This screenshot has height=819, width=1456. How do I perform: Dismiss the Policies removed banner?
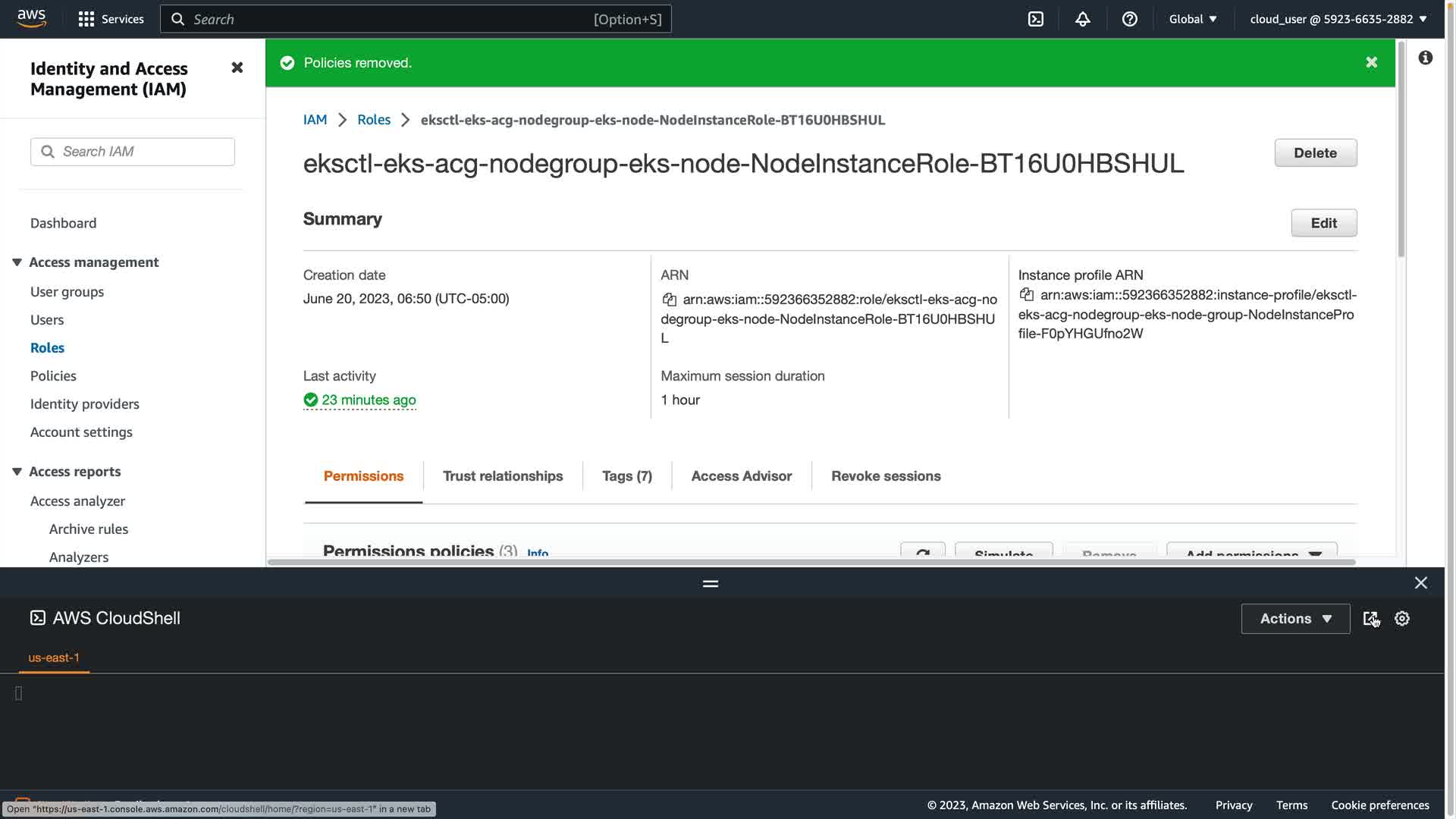[1371, 63]
